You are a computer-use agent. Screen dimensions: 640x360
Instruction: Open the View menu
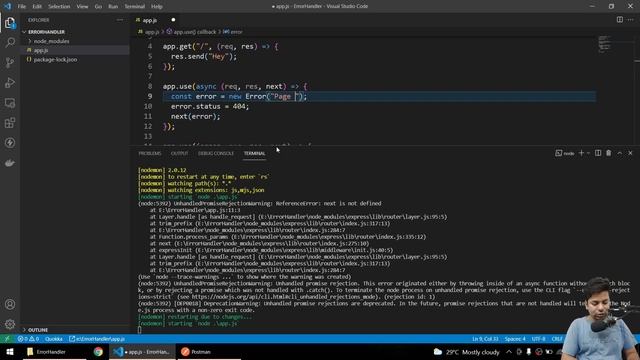click(82, 7)
